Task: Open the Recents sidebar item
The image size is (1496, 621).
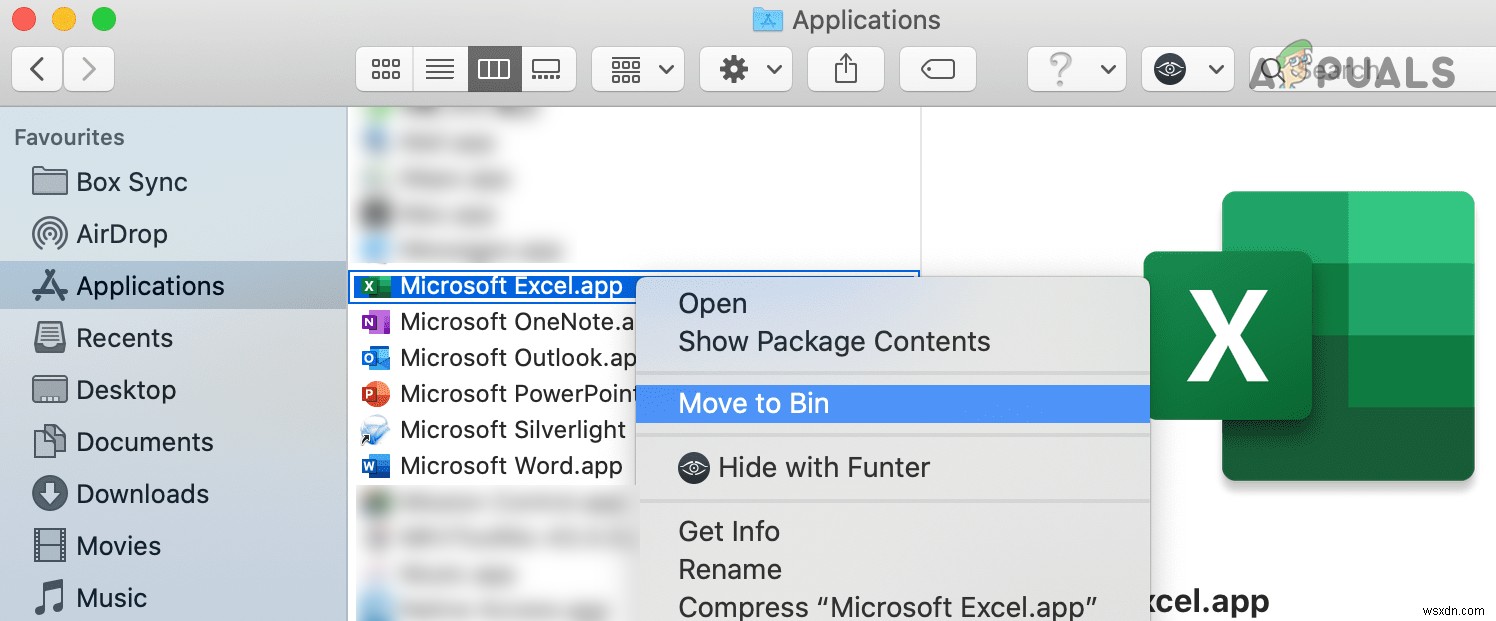Action: pyautogui.click(x=124, y=338)
